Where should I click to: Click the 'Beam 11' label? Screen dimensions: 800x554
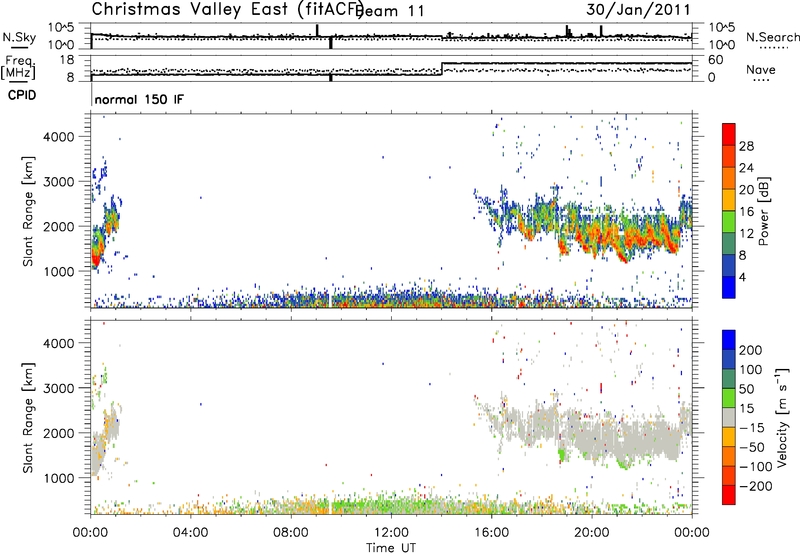pos(390,11)
